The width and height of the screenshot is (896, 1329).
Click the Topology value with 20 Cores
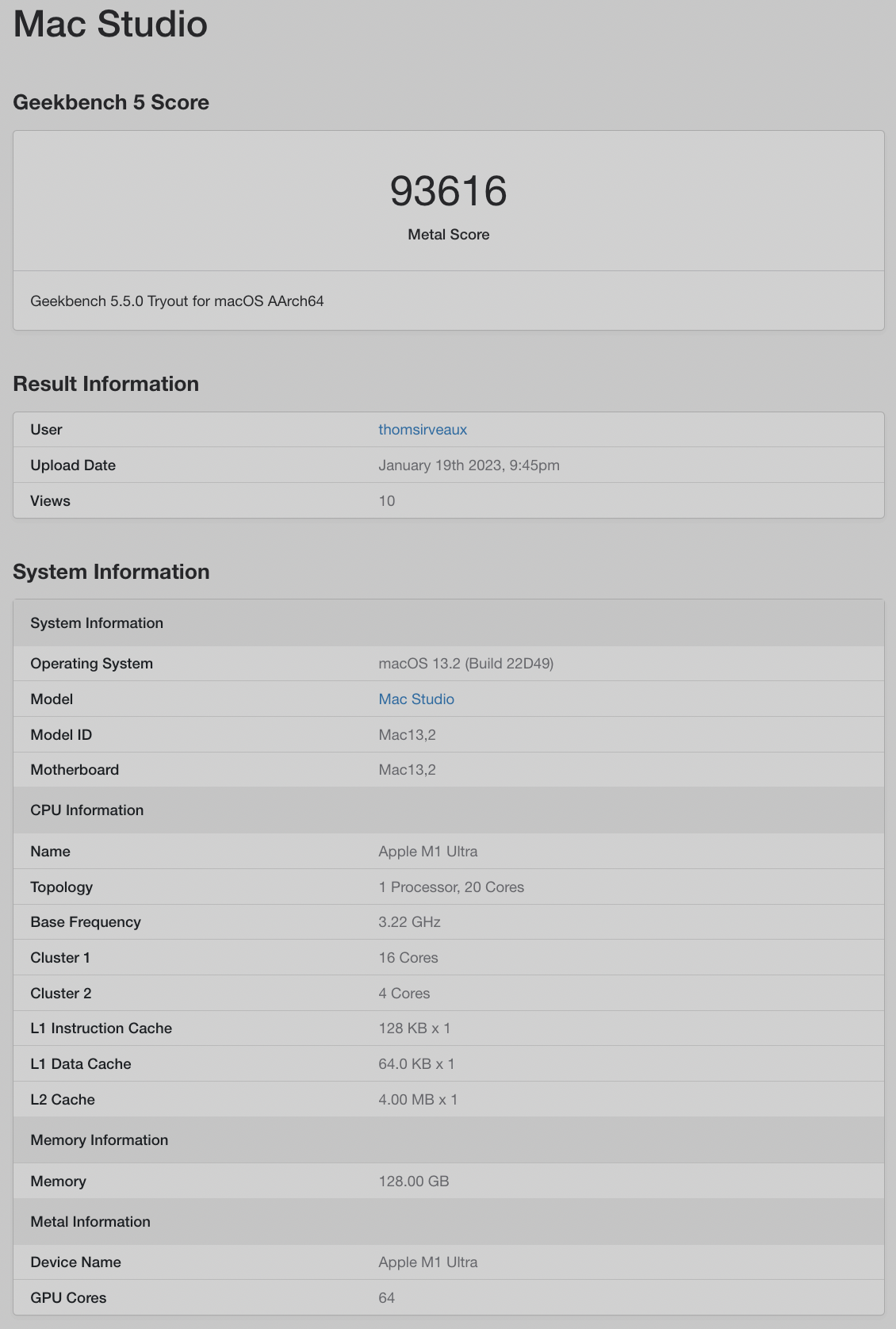pos(451,887)
